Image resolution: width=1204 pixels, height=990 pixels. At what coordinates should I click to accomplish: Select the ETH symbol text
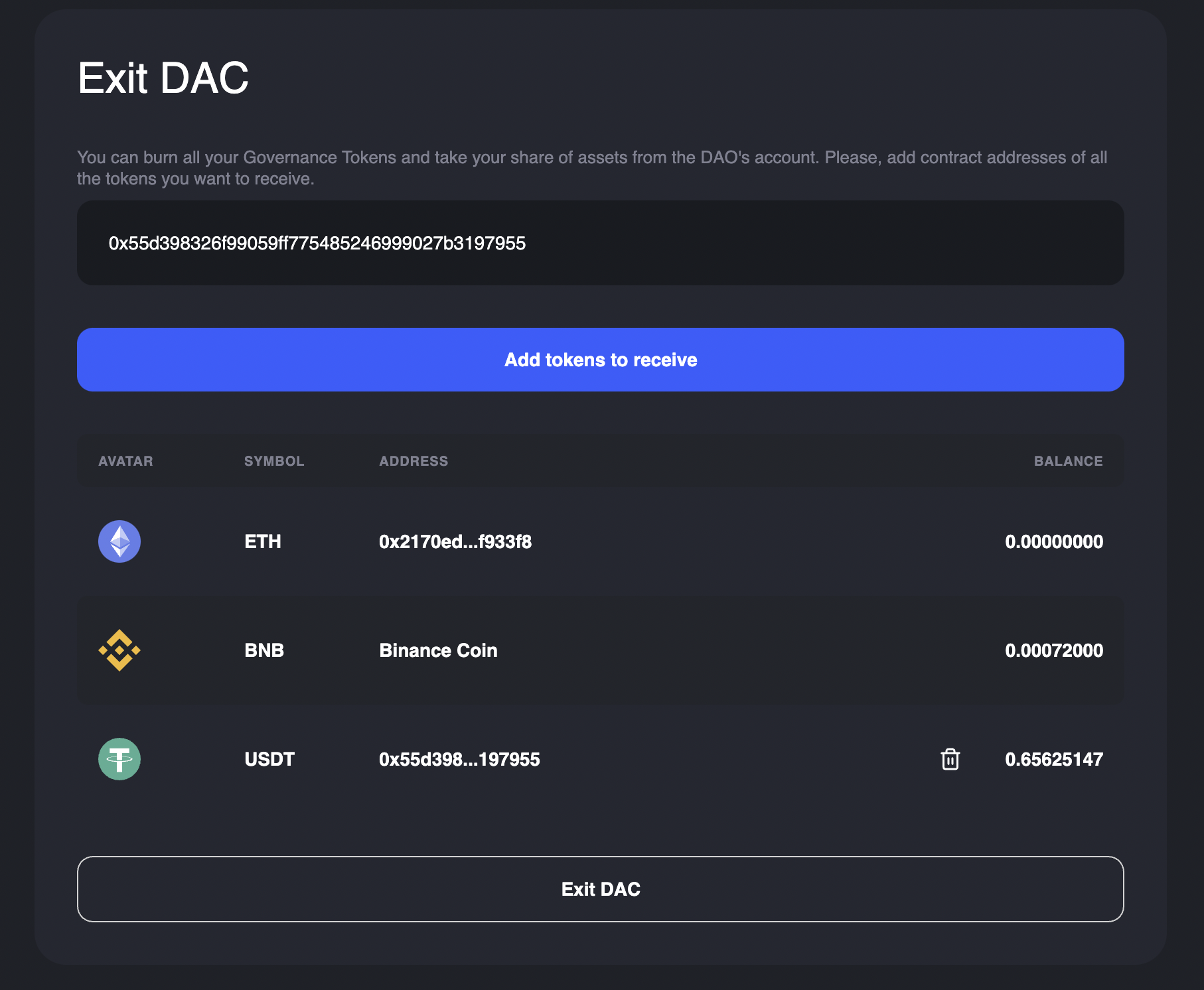click(x=263, y=541)
